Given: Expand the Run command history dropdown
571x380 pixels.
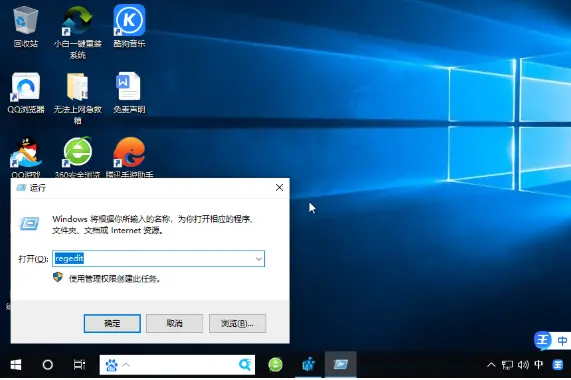Looking at the screenshot, I should (x=259, y=259).
